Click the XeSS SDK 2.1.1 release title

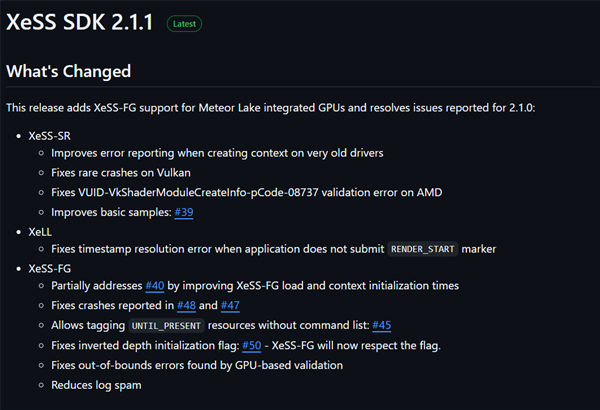click(80, 22)
